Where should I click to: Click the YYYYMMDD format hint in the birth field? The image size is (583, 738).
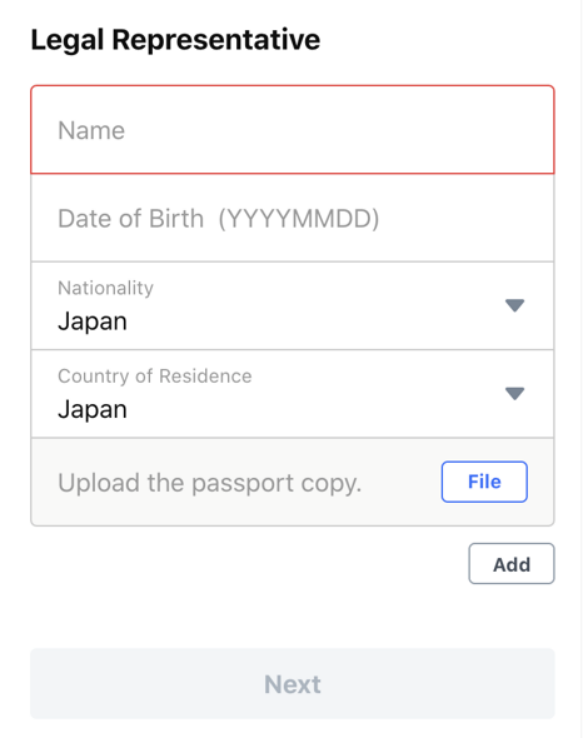click(x=299, y=218)
